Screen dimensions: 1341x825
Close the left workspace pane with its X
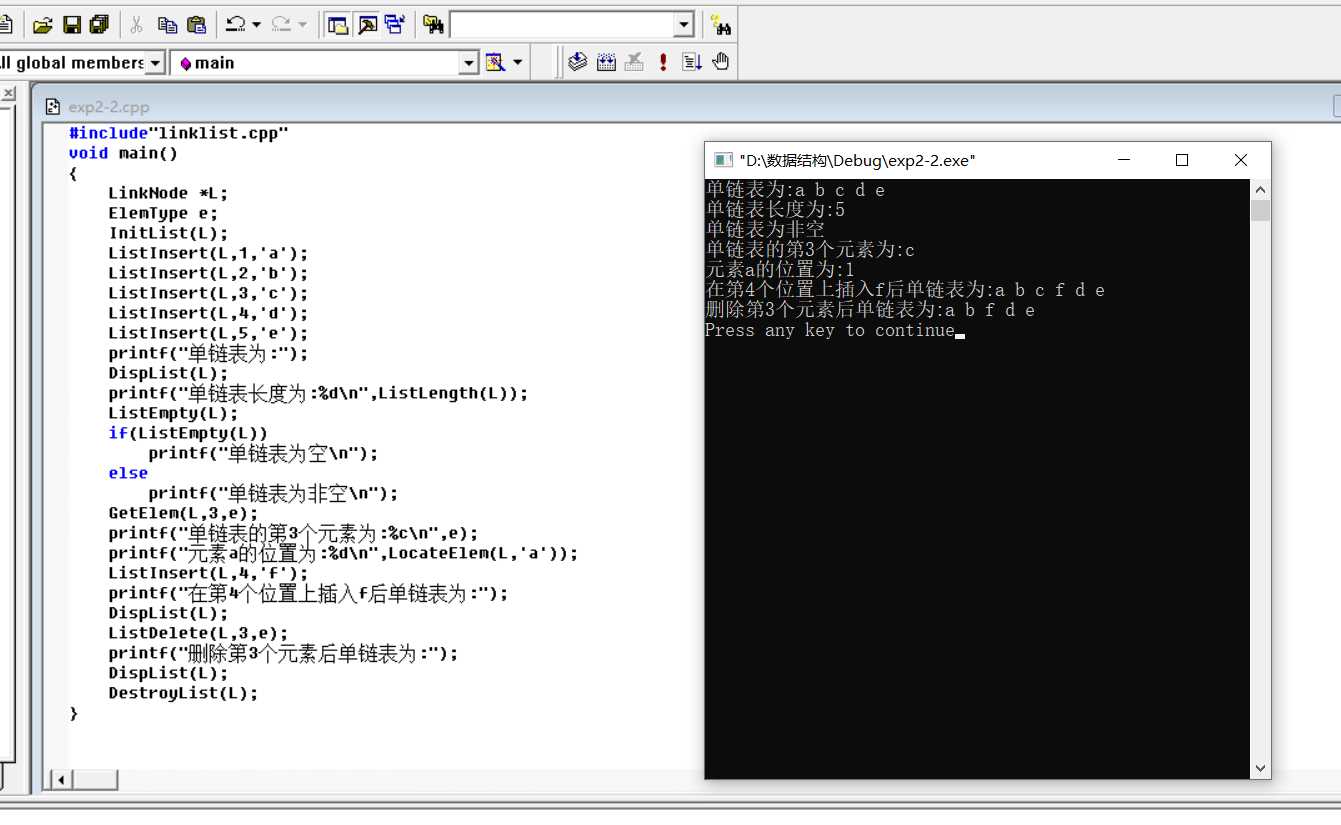(8, 93)
